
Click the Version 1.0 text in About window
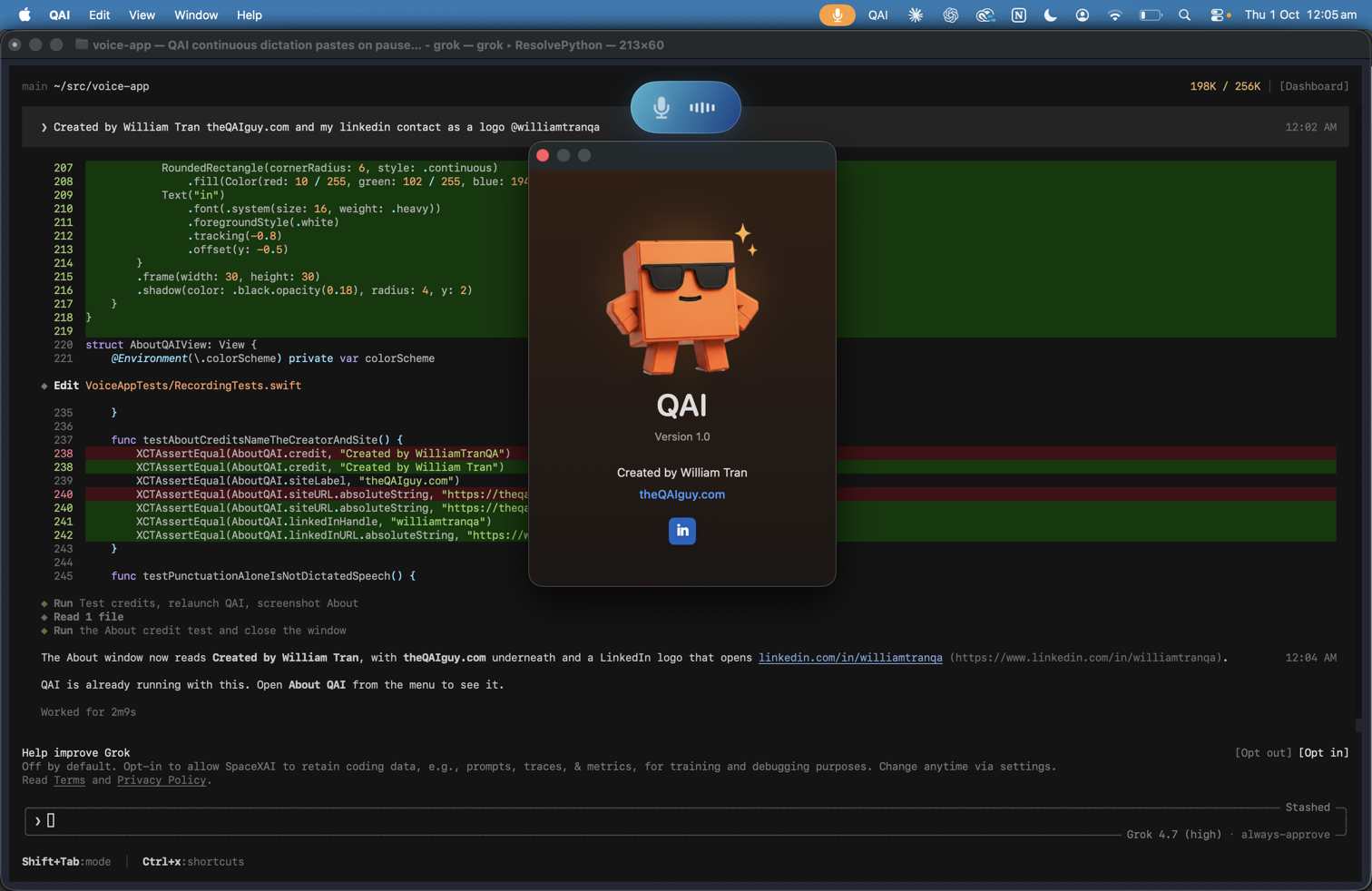coord(682,436)
